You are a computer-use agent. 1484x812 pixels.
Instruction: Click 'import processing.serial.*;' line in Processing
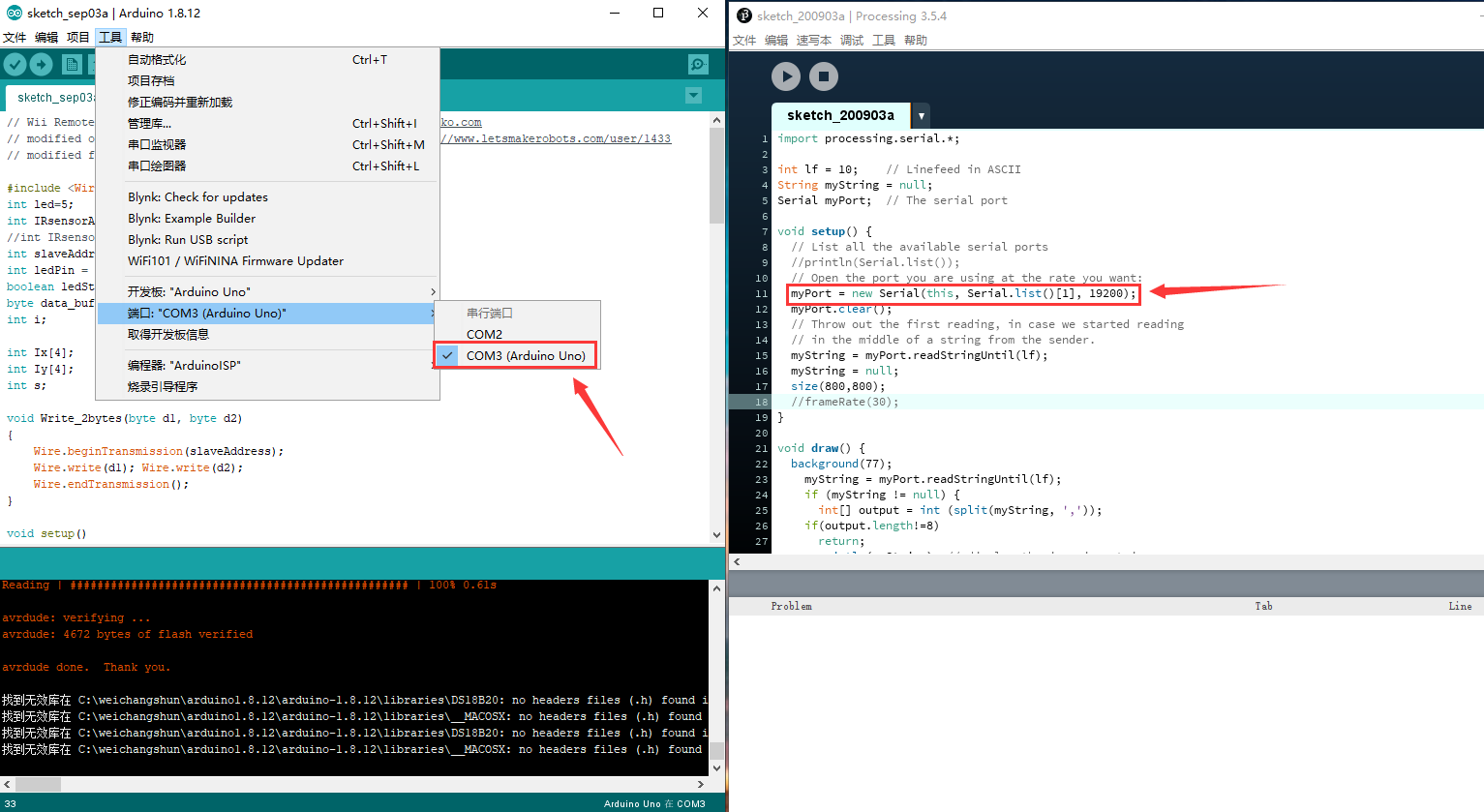(x=868, y=138)
